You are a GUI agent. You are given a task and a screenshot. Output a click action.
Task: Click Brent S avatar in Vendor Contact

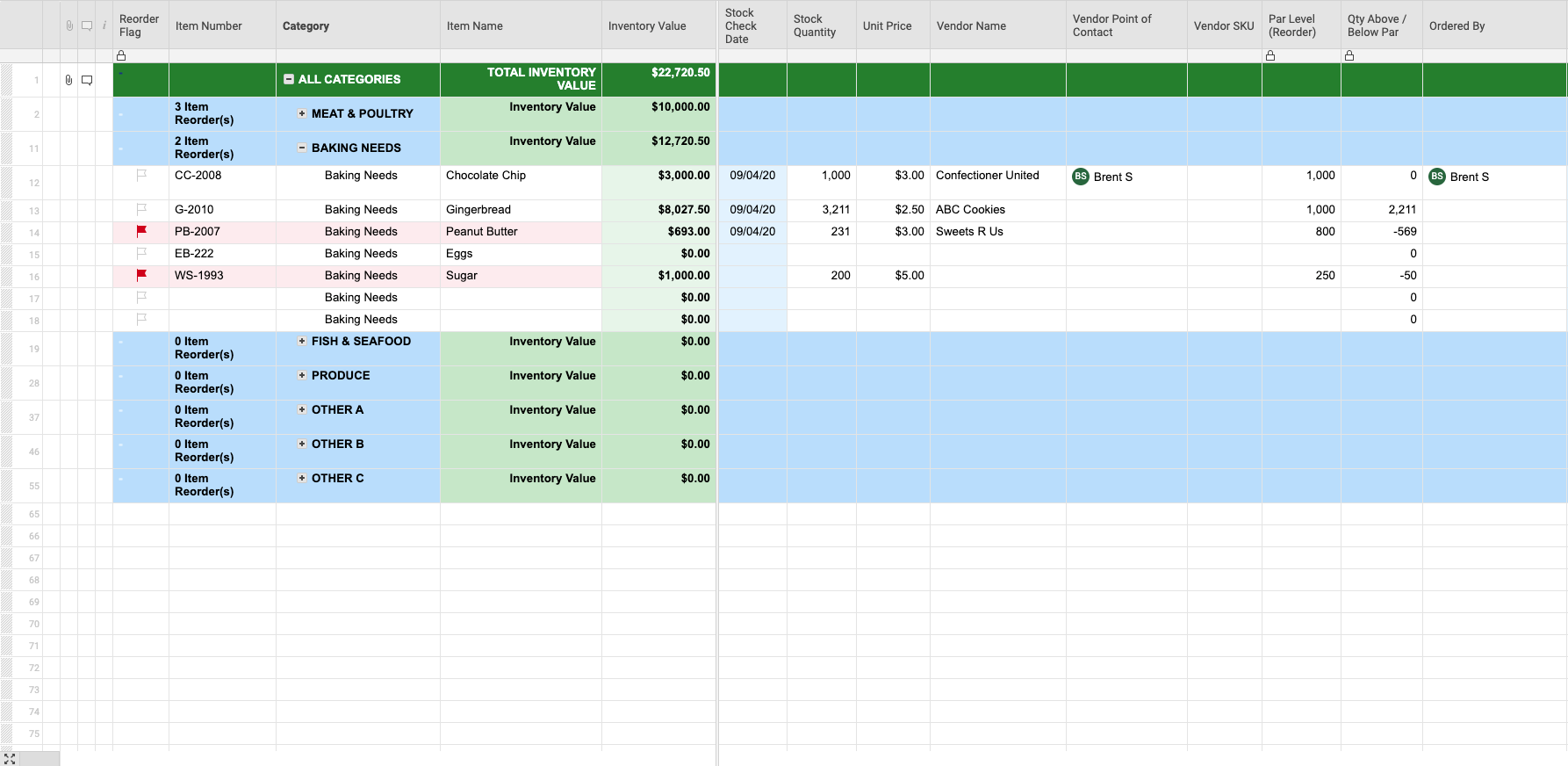[x=1081, y=177]
